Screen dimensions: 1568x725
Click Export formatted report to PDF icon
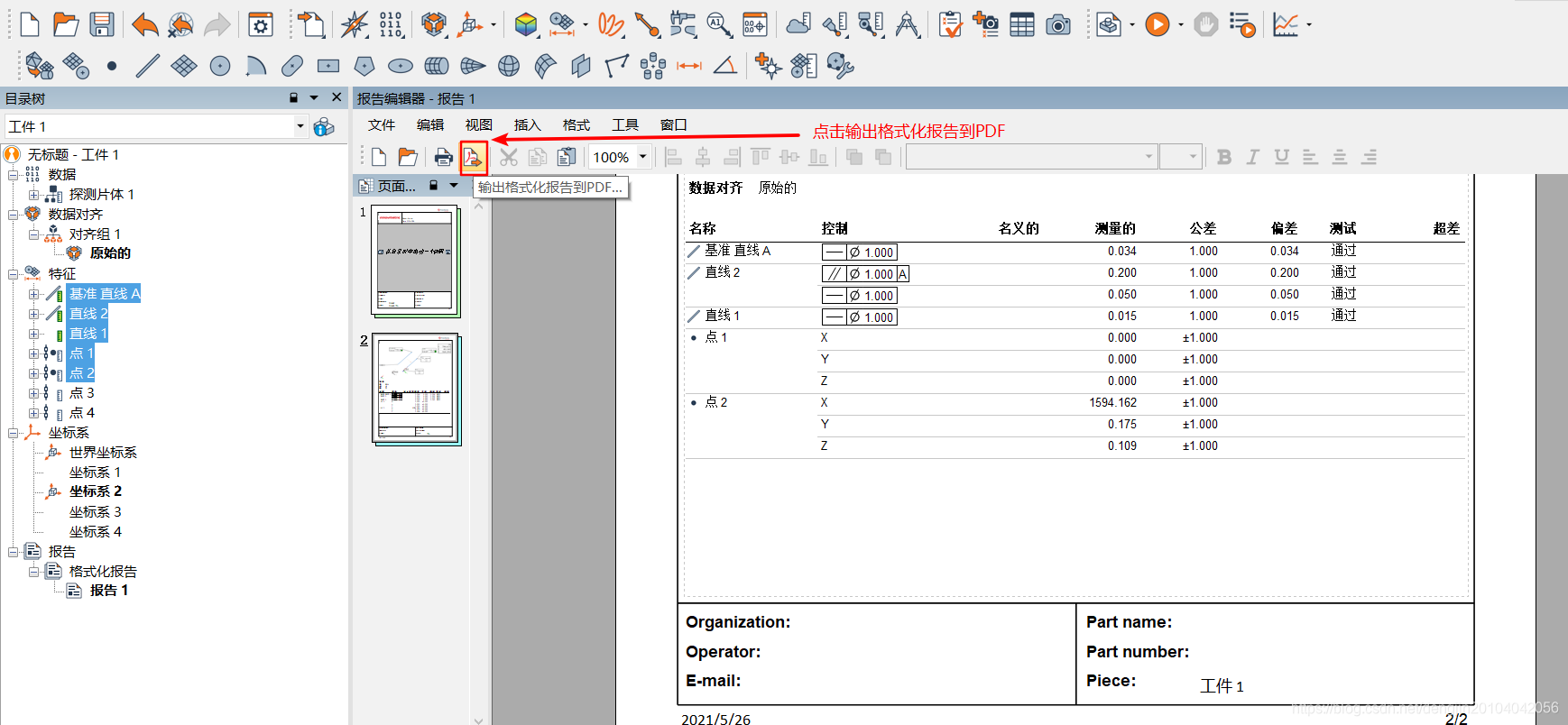coord(473,158)
